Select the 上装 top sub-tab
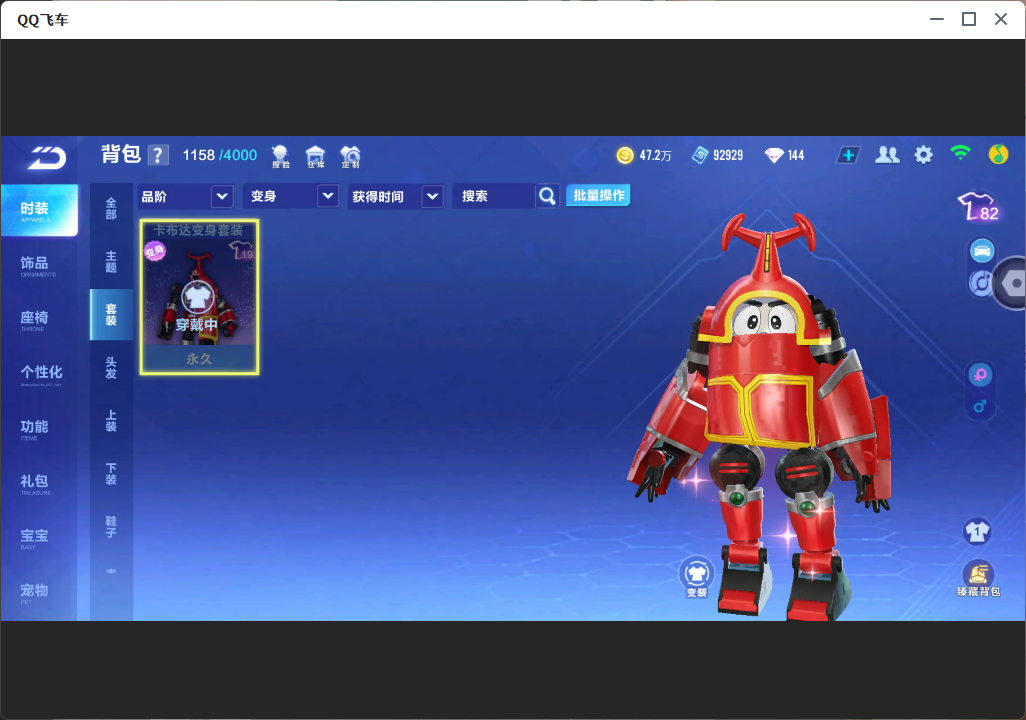1026x720 pixels. click(x=111, y=421)
